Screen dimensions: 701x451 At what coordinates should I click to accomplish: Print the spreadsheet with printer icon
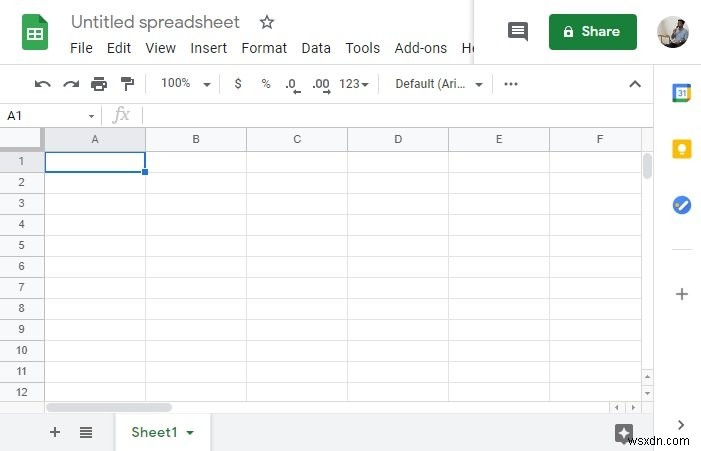click(x=99, y=84)
